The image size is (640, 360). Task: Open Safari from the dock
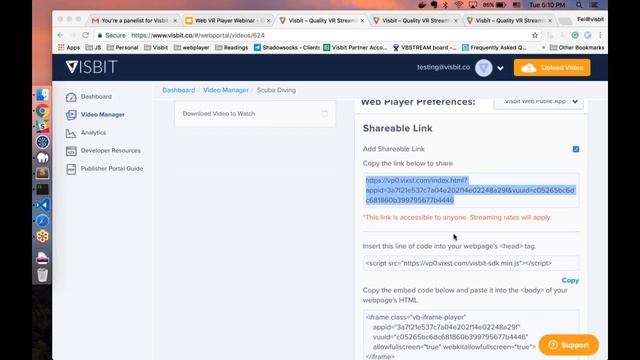42,221
